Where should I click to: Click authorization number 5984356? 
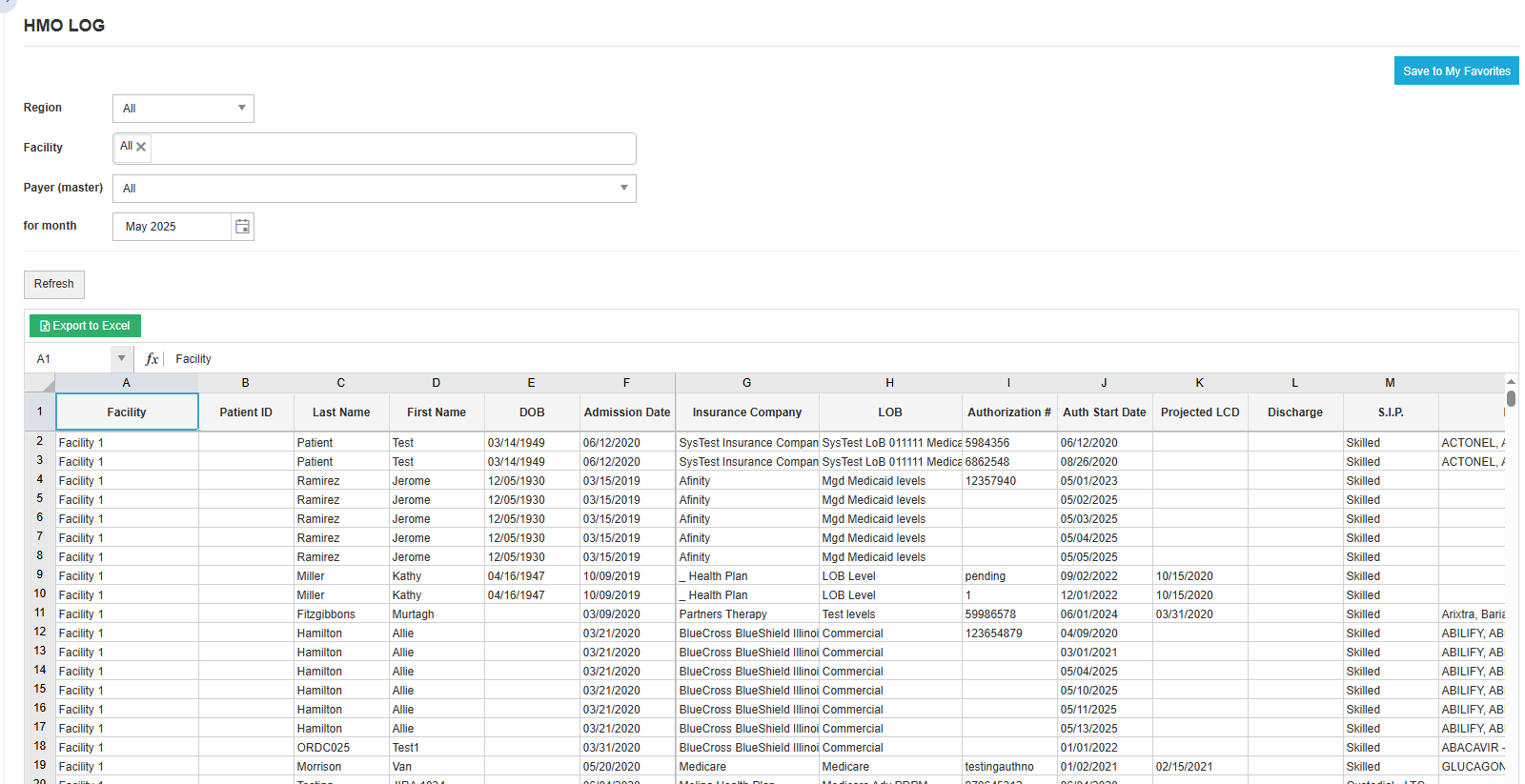[1009, 443]
